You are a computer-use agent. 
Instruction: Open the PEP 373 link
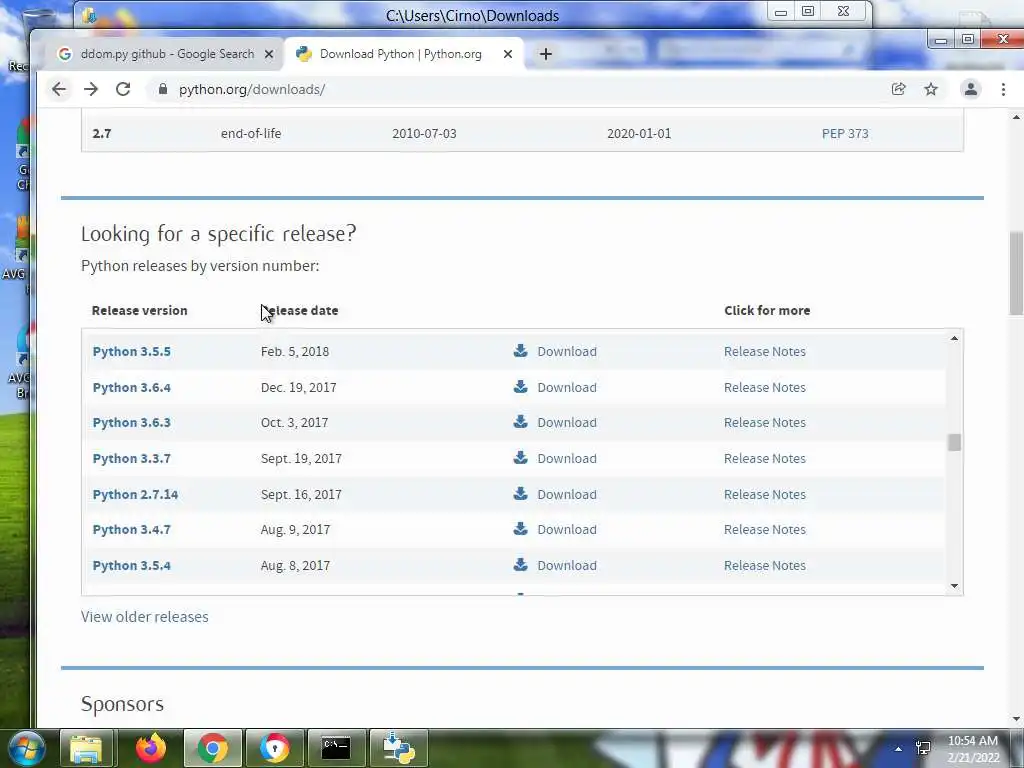[845, 133]
